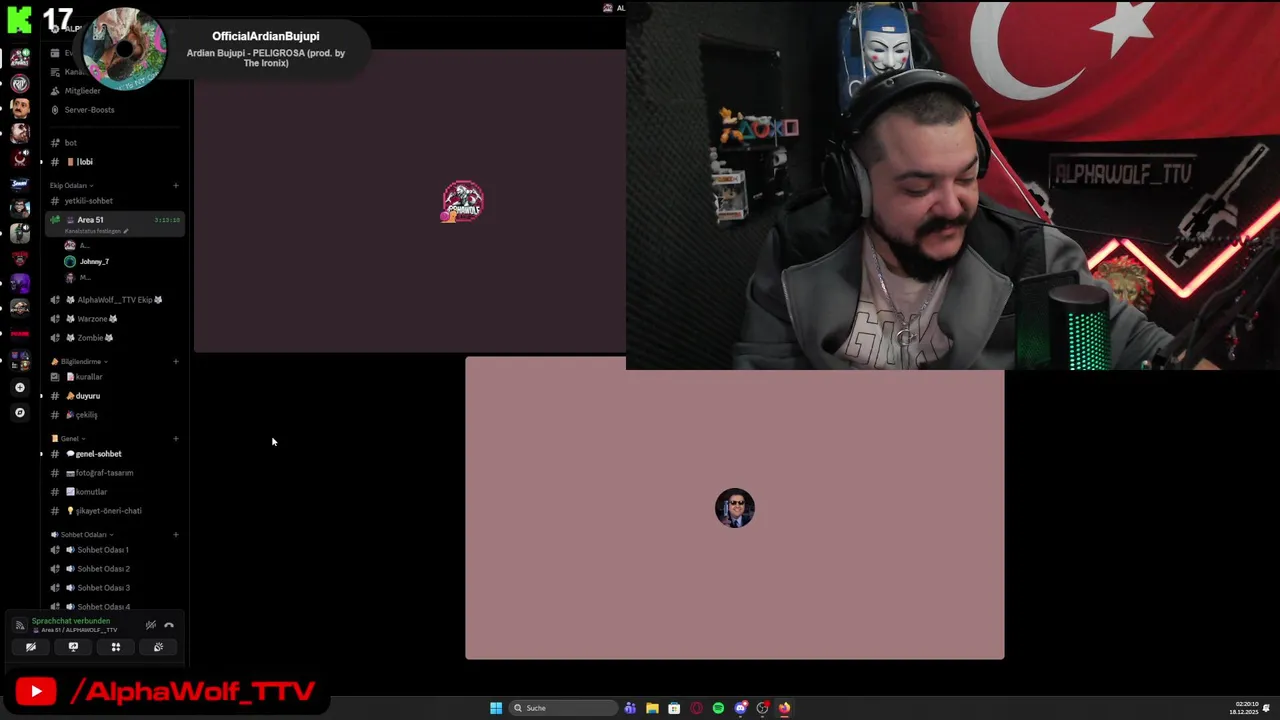Image resolution: width=1280 pixels, height=720 pixels.
Task: Collapse the Bilgilendirme category
Action: click(x=80, y=362)
